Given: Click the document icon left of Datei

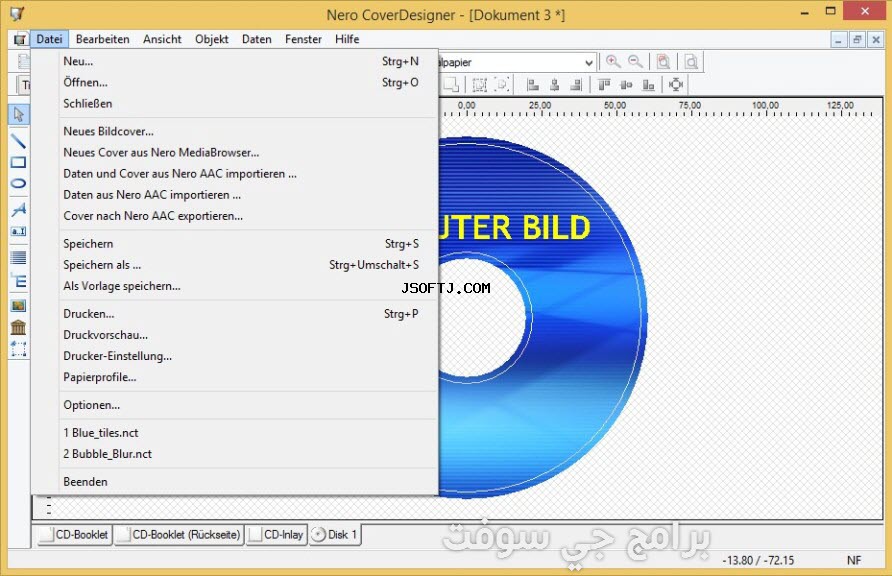Looking at the screenshot, I should tap(20, 39).
